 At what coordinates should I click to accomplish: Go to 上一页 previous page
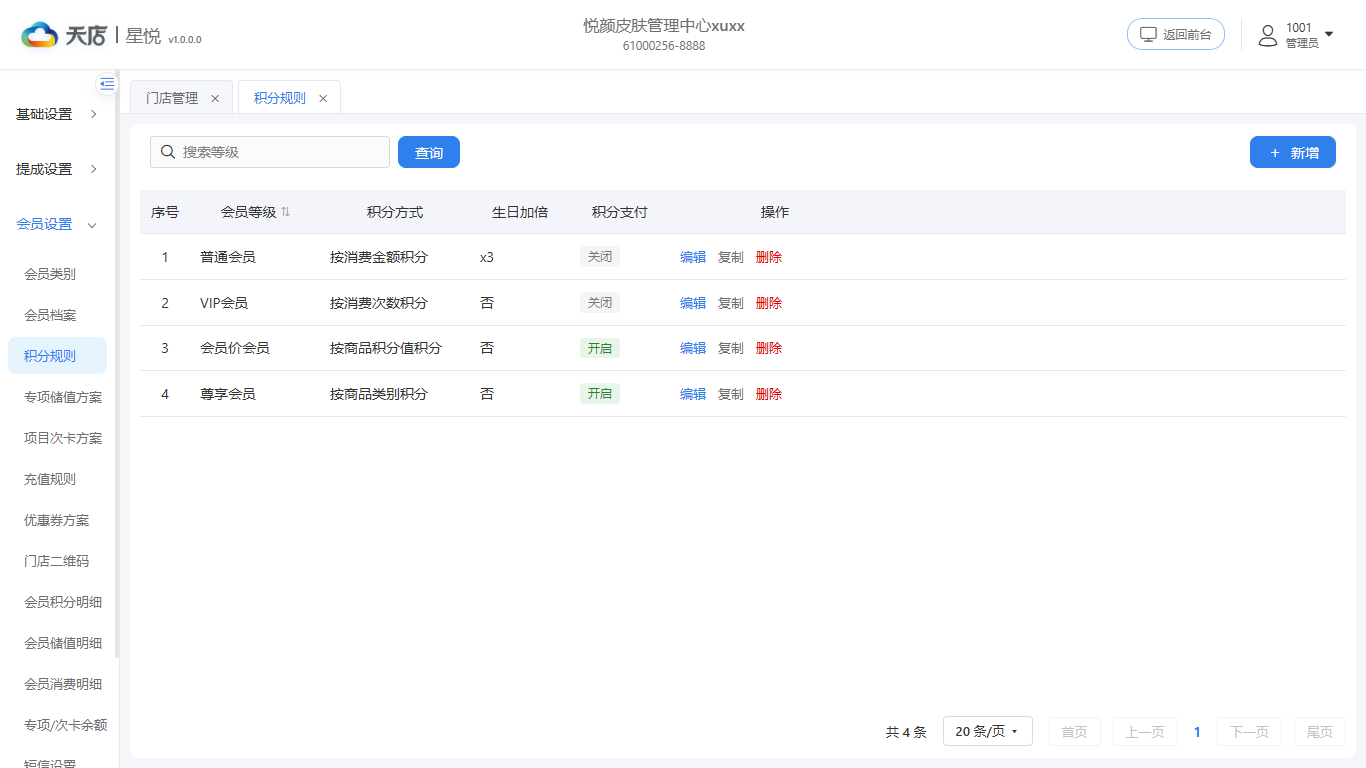[1145, 732]
